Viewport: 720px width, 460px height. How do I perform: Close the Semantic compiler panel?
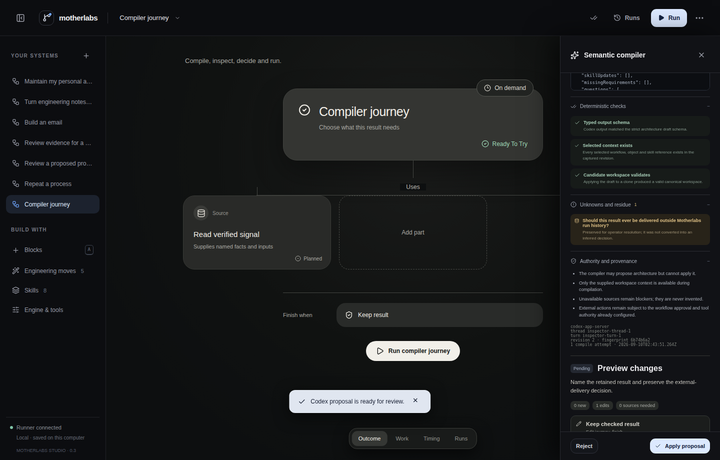tap(701, 55)
